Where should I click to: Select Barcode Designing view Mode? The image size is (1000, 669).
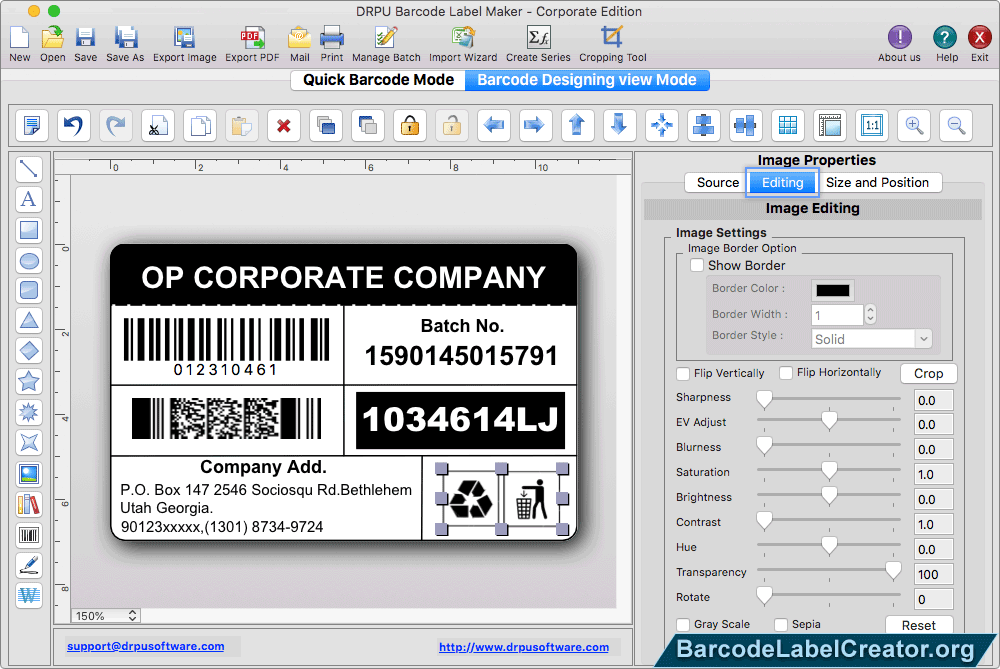587,80
